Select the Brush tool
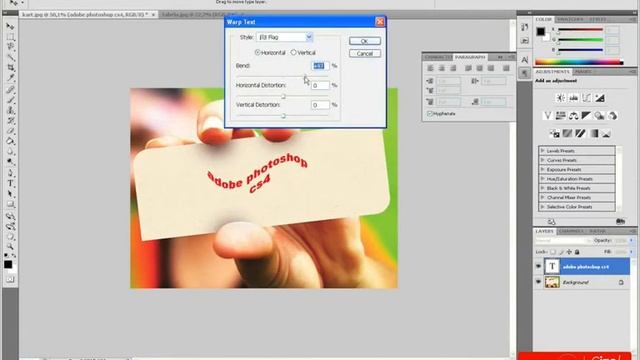Image resolution: width=640 pixels, height=360 pixels. point(10,100)
